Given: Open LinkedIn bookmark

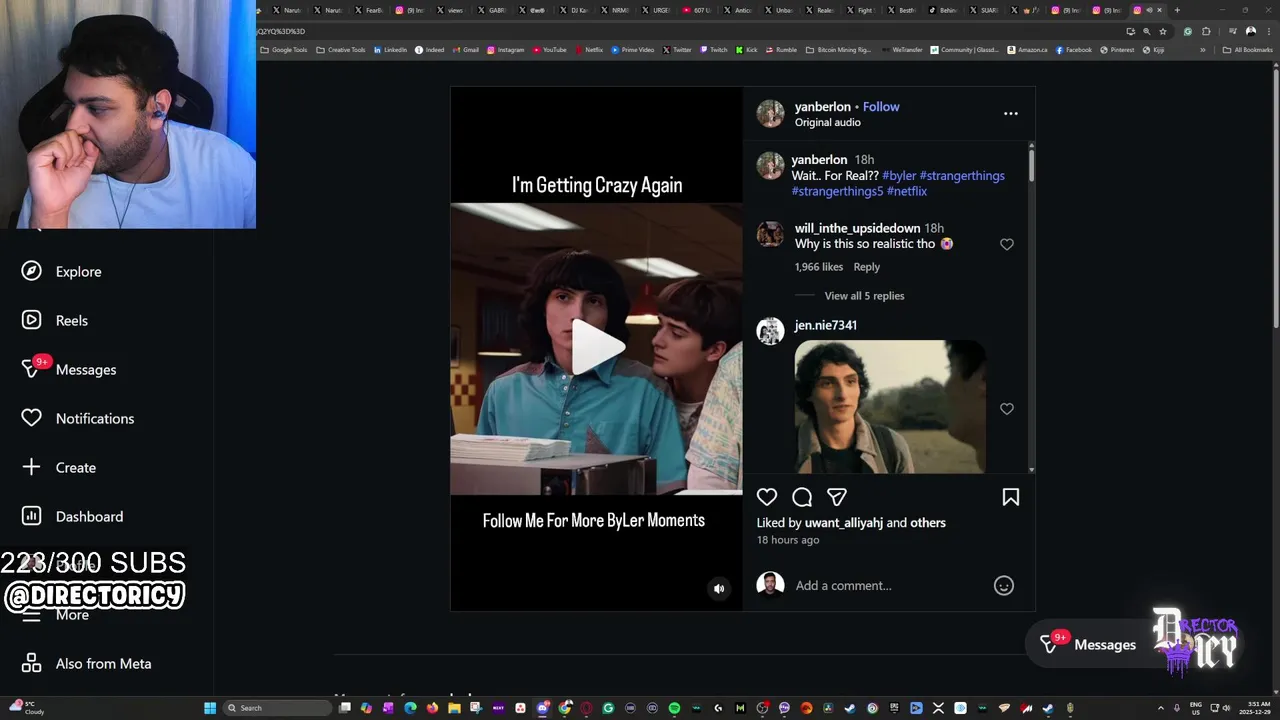Looking at the screenshot, I should click(x=390, y=50).
